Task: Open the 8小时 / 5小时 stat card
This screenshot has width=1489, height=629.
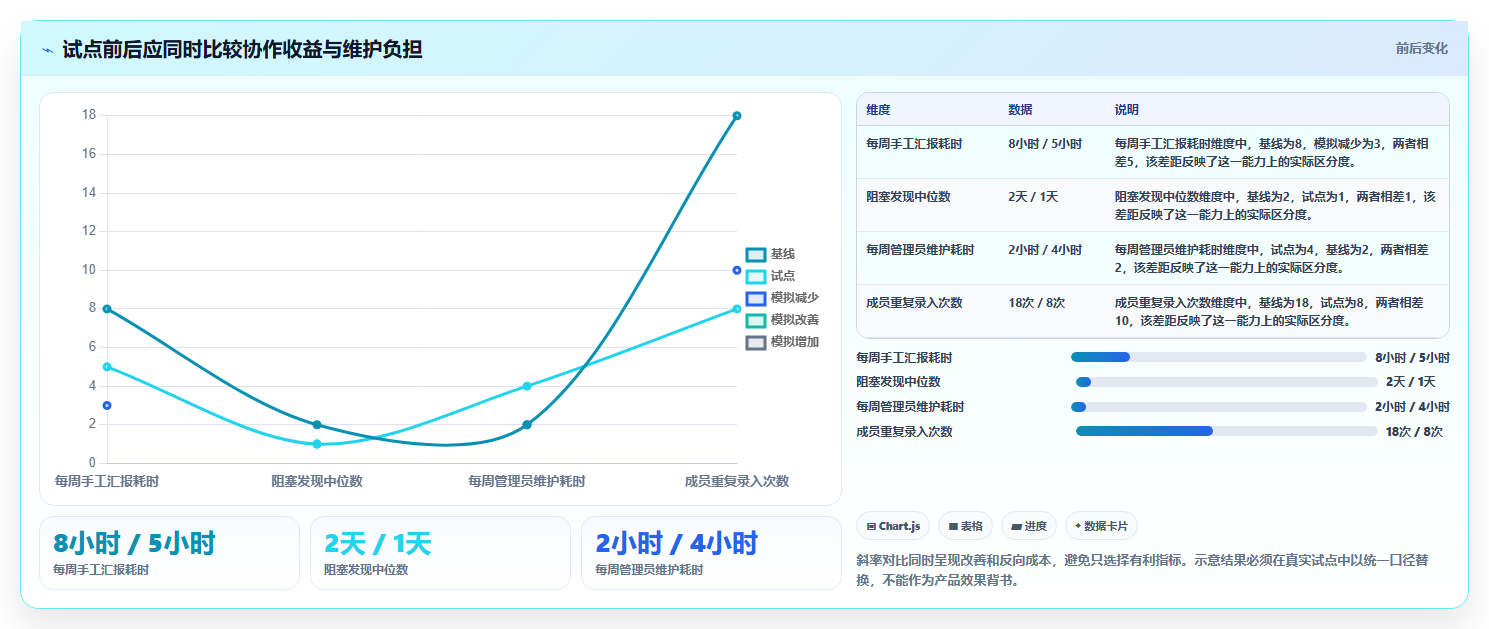Action: coord(169,553)
